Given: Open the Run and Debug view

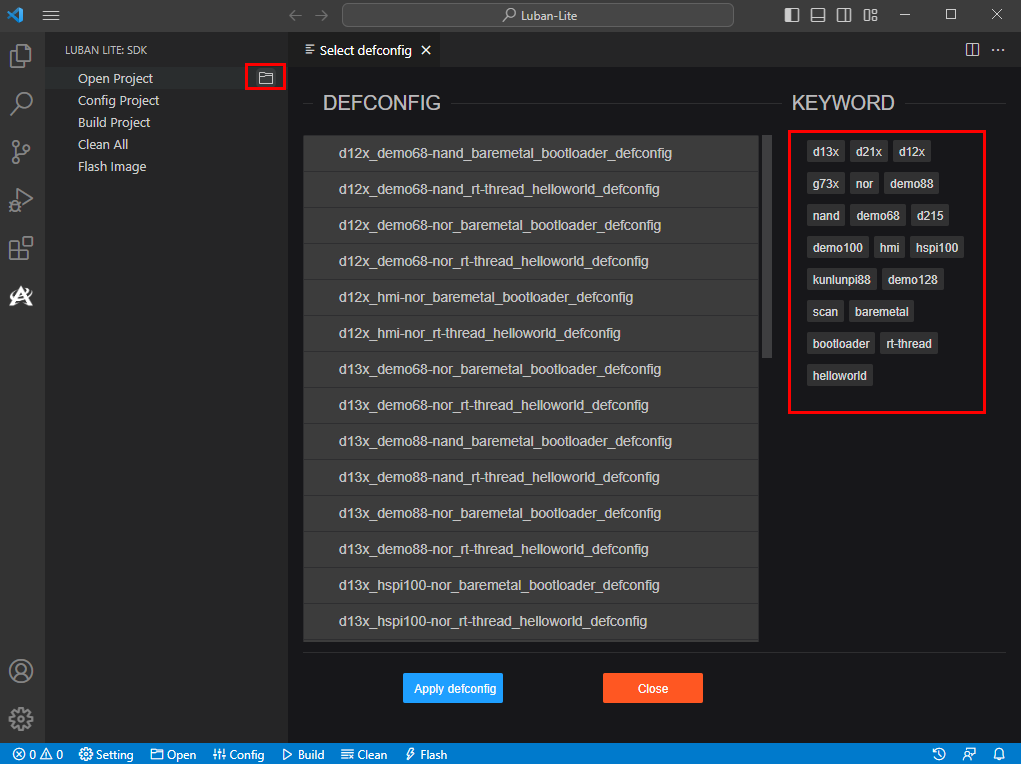Looking at the screenshot, I should [x=21, y=199].
